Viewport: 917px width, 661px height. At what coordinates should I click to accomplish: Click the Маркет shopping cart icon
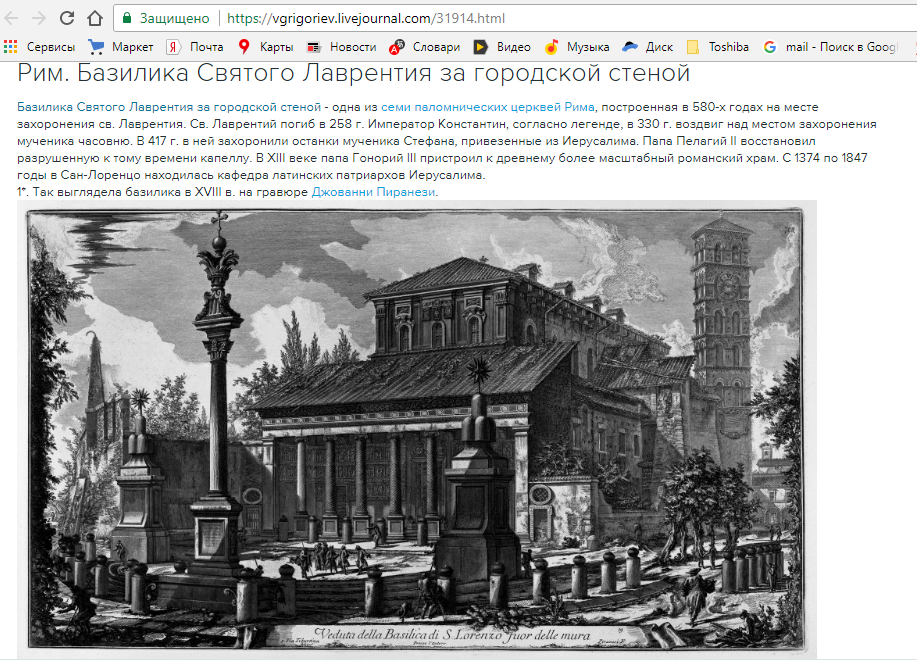(95, 47)
